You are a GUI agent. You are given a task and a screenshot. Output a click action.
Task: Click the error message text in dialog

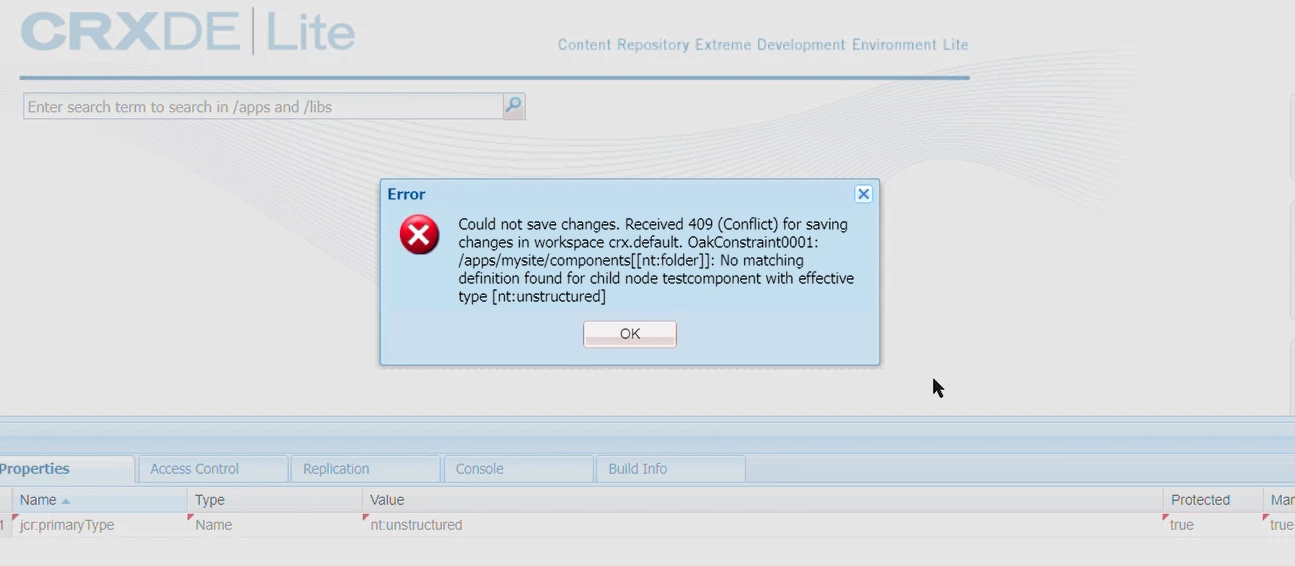656,260
